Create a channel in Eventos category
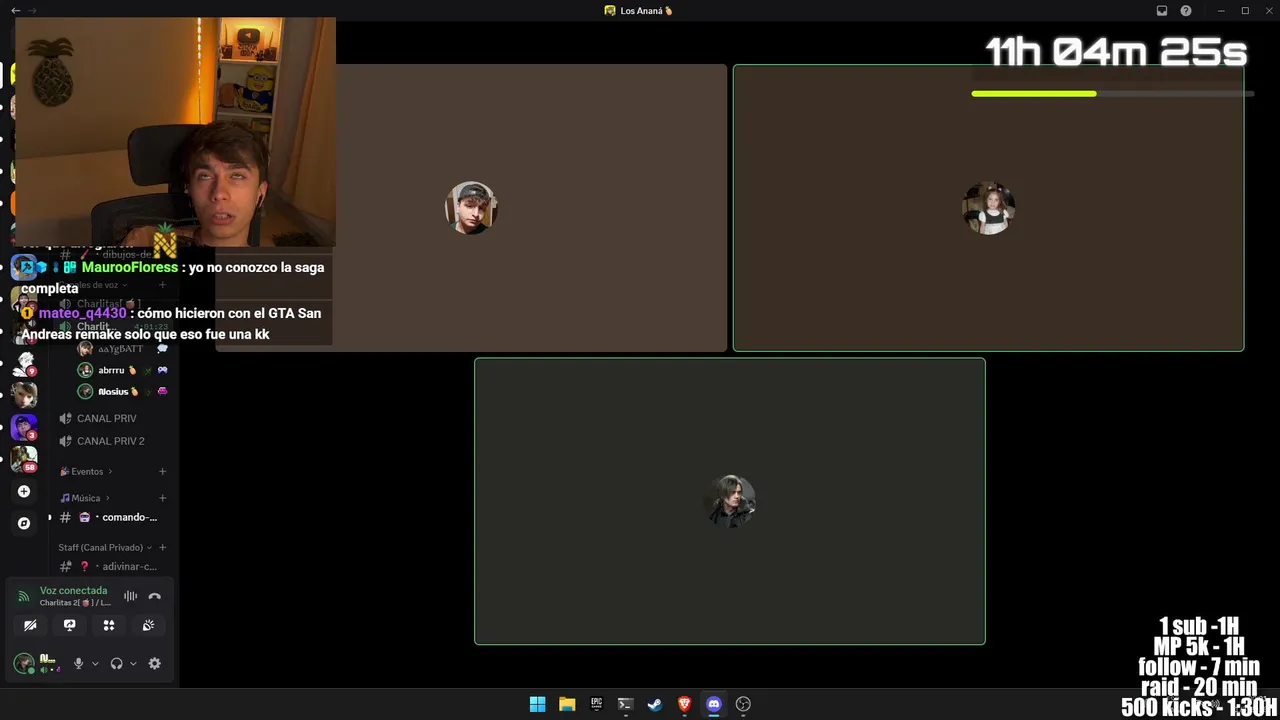This screenshot has height=720, width=1280. click(162, 471)
